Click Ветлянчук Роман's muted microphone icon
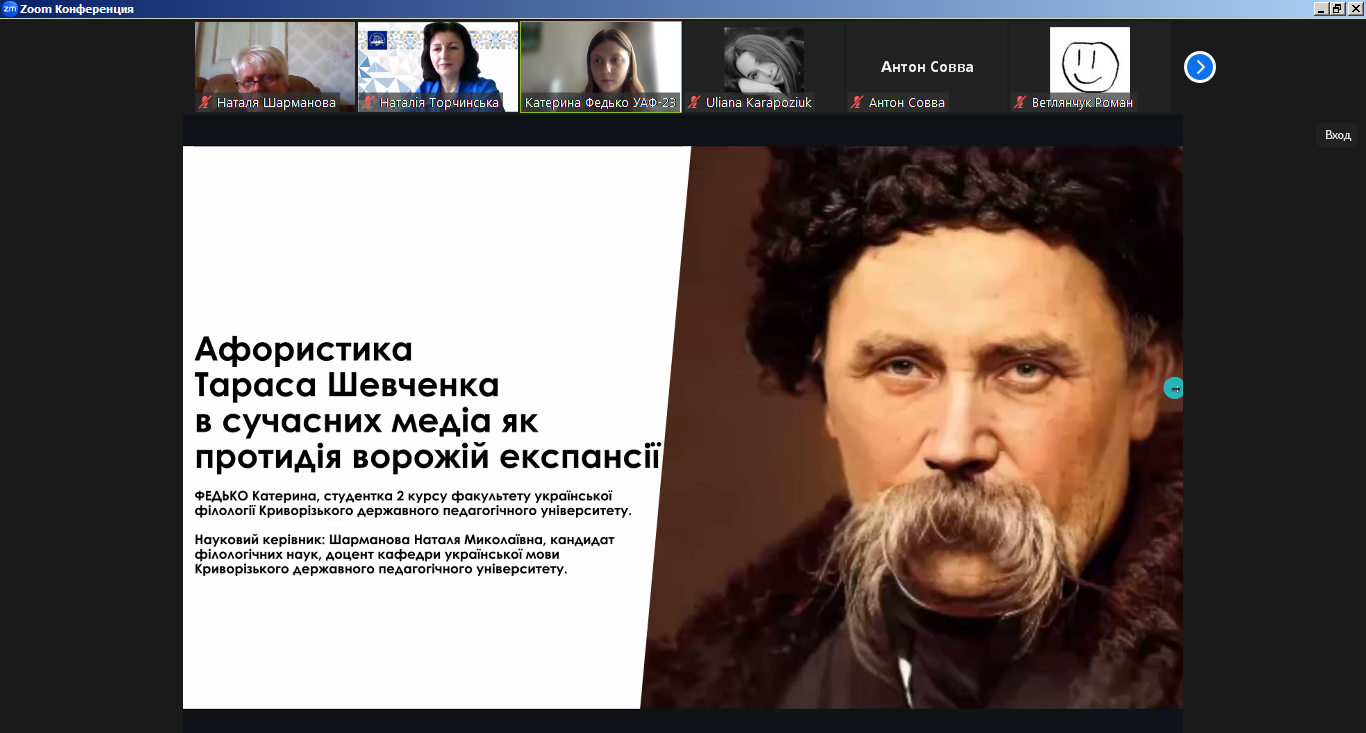This screenshot has width=1366, height=733. 1020,102
